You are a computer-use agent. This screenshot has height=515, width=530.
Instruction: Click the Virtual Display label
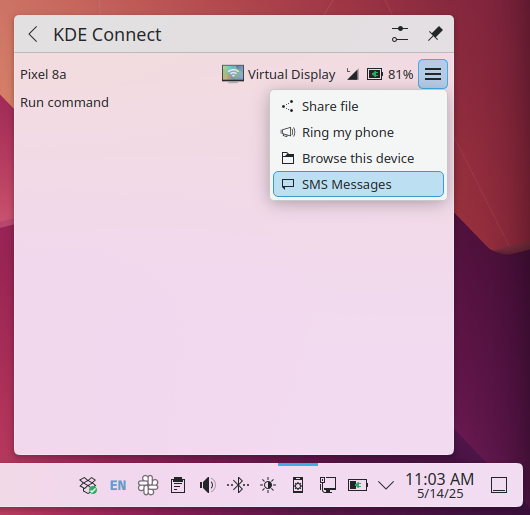click(x=291, y=75)
